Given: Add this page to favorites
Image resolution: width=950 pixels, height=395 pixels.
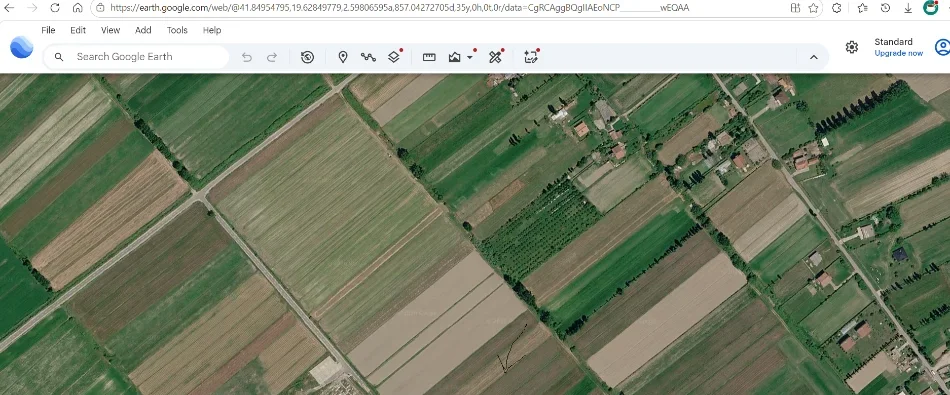Looking at the screenshot, I should [x=813, y=8].
